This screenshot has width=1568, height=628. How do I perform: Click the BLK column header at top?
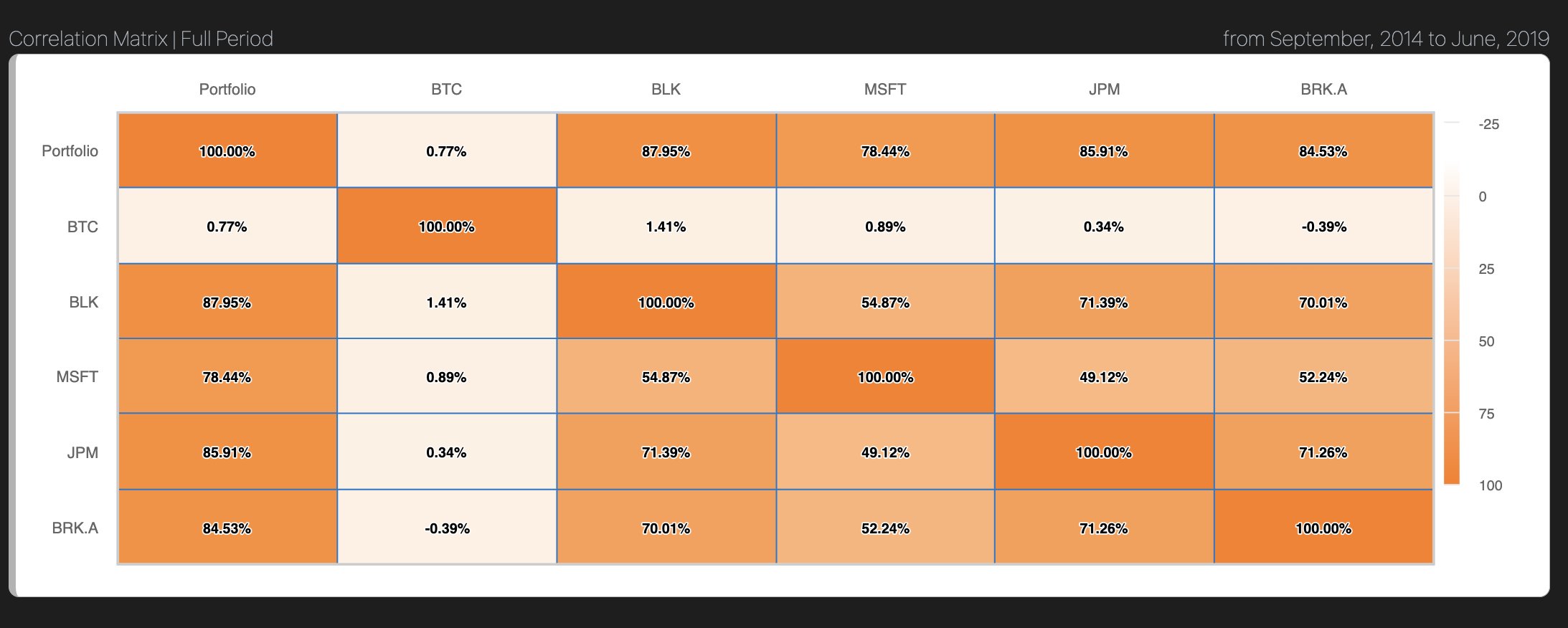666,90
